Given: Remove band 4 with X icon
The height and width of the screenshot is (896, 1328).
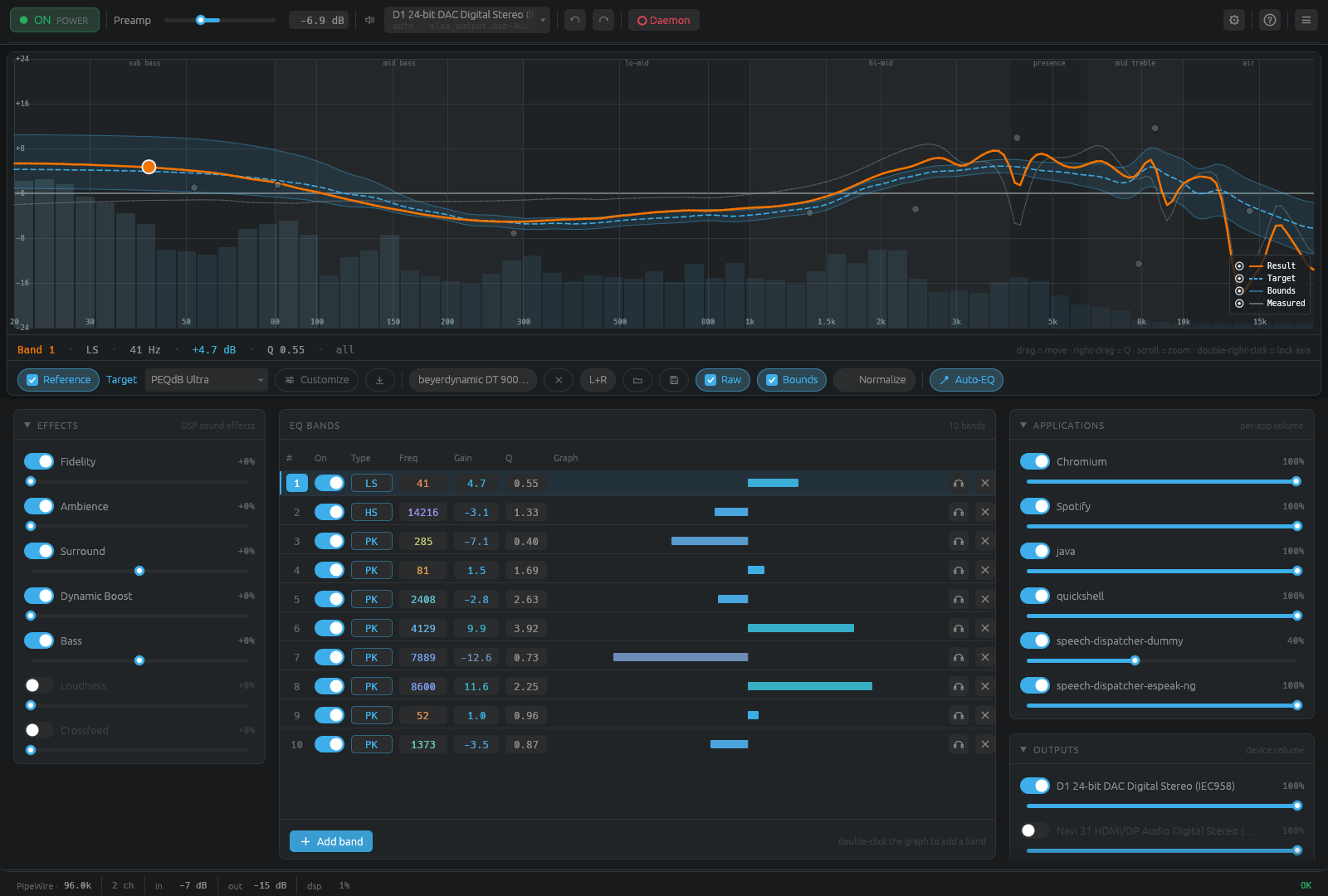Looking at the screenshot, I should [985, 570].
